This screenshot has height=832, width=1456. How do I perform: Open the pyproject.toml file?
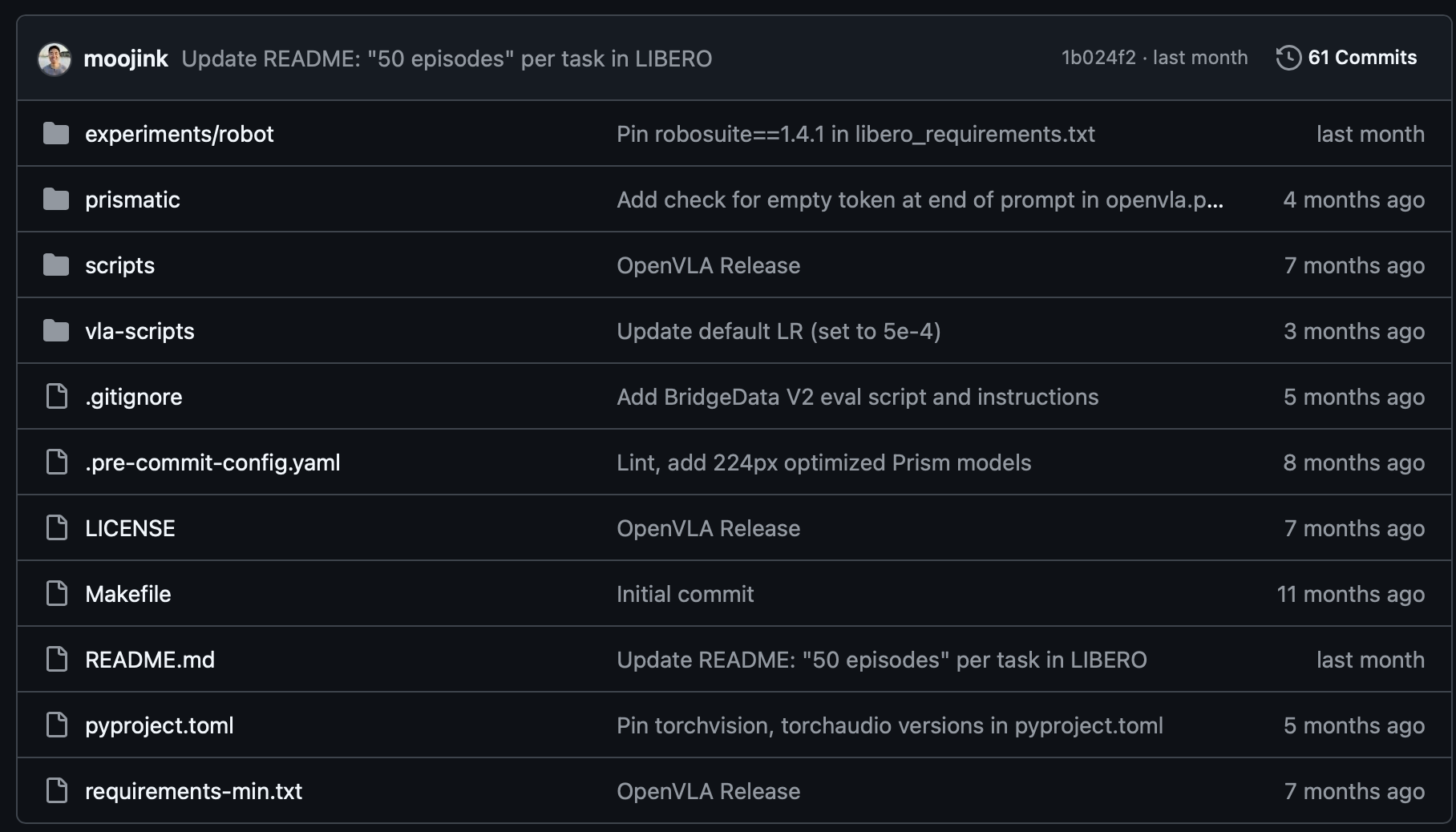click(160, 725)
